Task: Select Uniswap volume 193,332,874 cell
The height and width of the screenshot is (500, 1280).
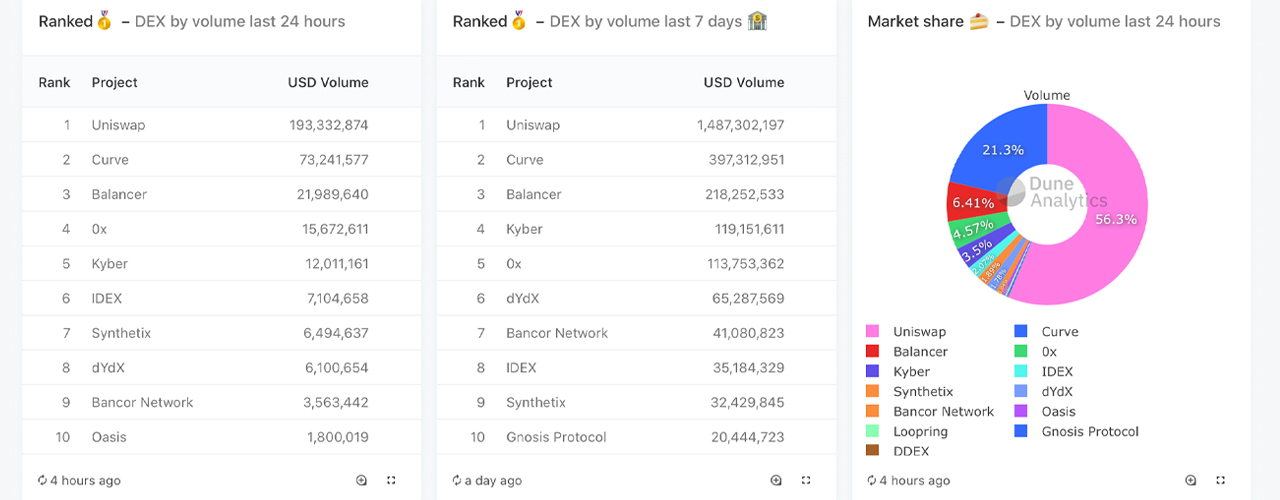Action: (x=329, y=125)
